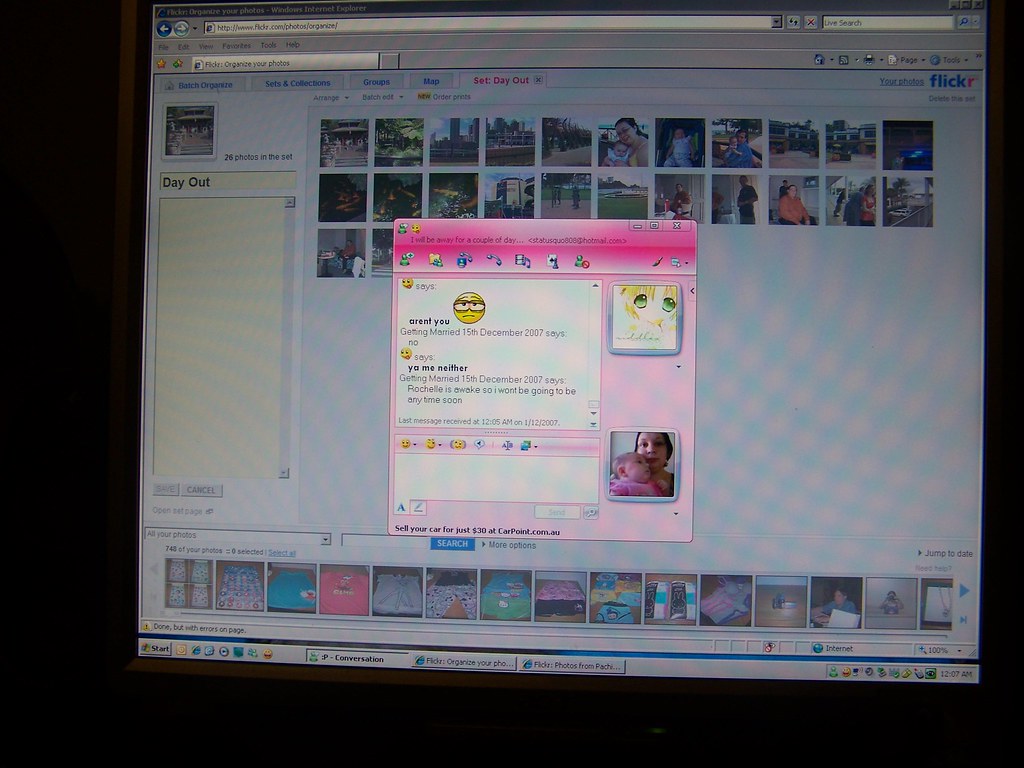The height and width of the screenshot is (768, 1024).
Task: Start a video call from Messenger toolbar
Action: 464,261
